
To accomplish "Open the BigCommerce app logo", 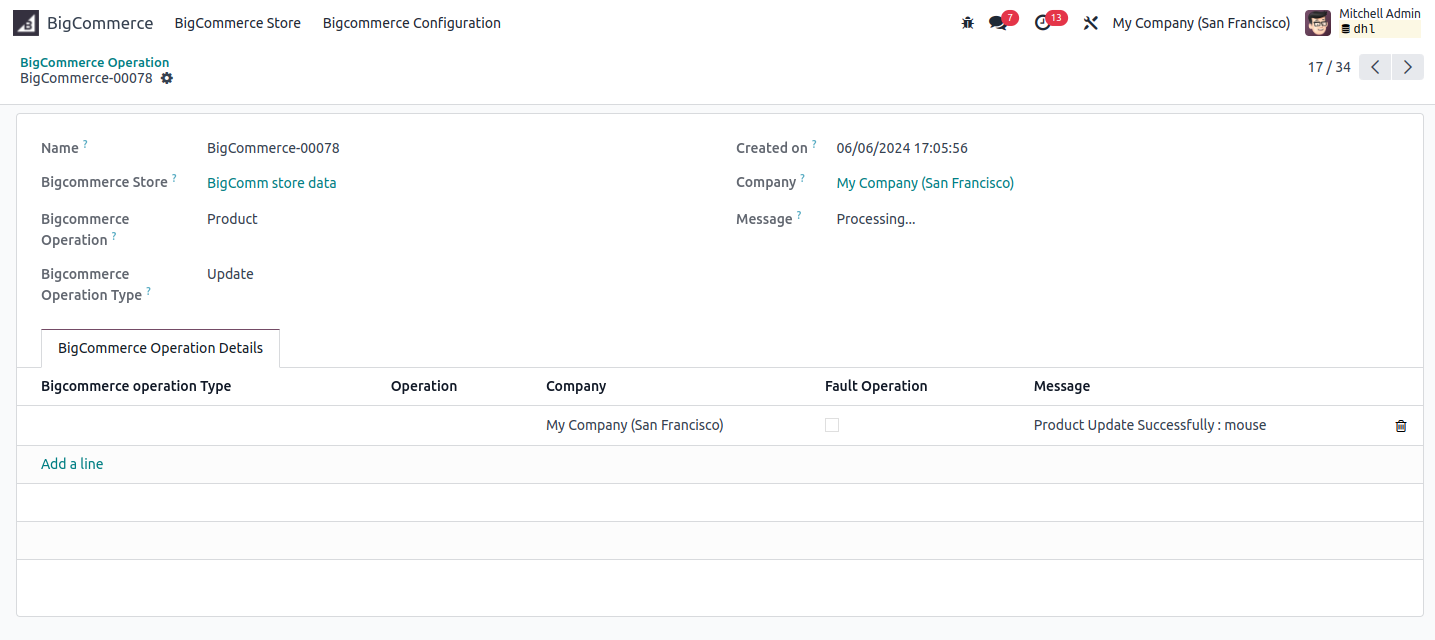I will (26, 23).
